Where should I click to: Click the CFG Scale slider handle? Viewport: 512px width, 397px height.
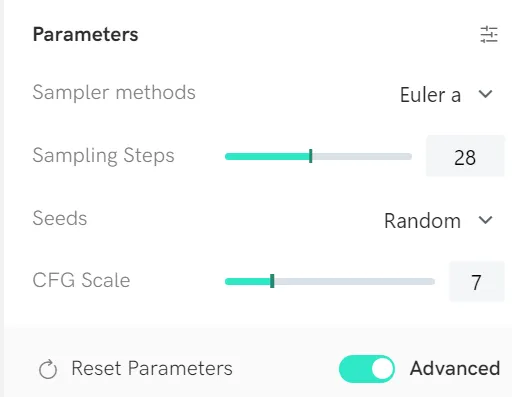272,281
